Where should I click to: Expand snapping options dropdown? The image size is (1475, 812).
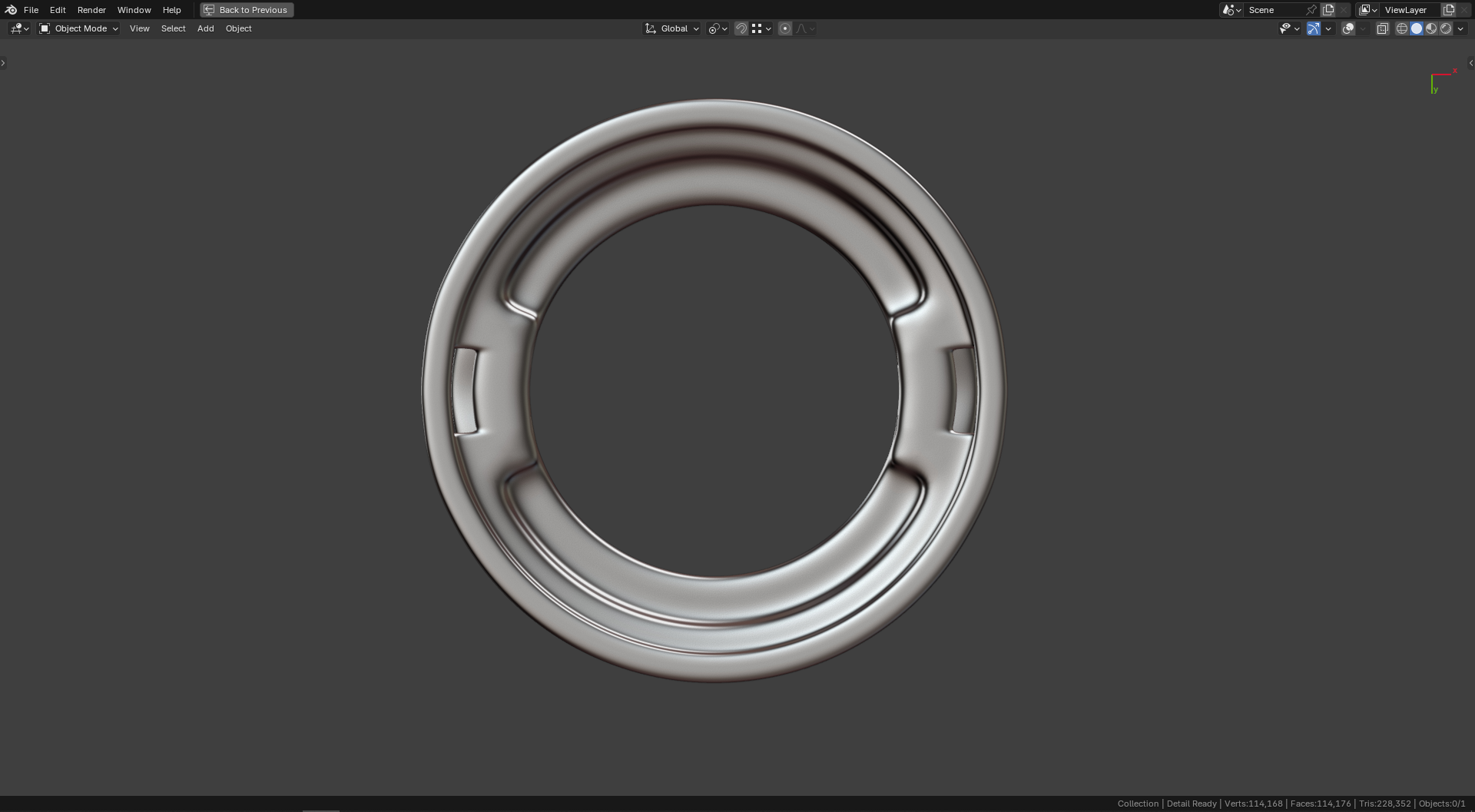click(761, 28)
